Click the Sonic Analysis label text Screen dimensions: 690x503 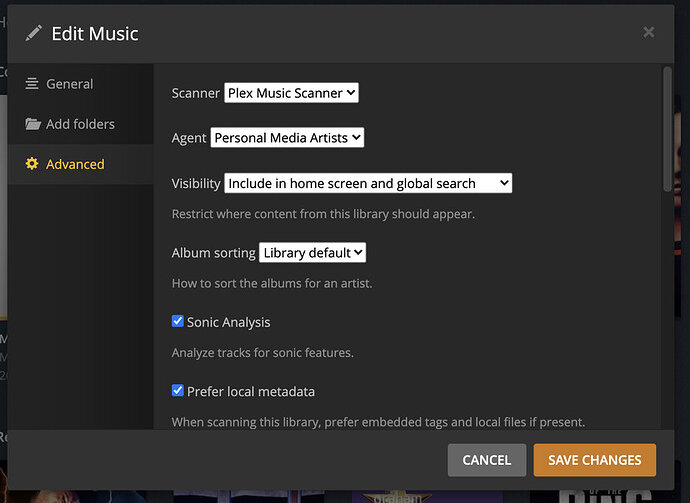point(228,322)
